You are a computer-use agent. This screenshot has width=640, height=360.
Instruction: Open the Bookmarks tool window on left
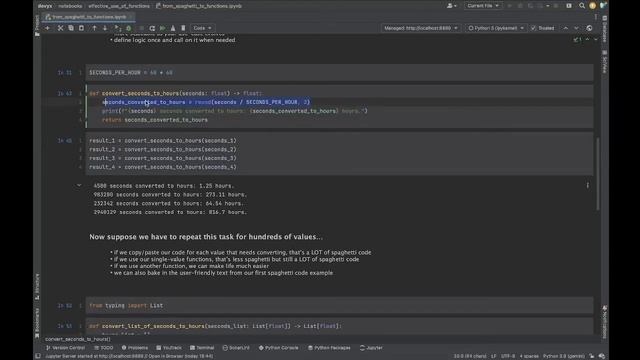click(37, 322)
